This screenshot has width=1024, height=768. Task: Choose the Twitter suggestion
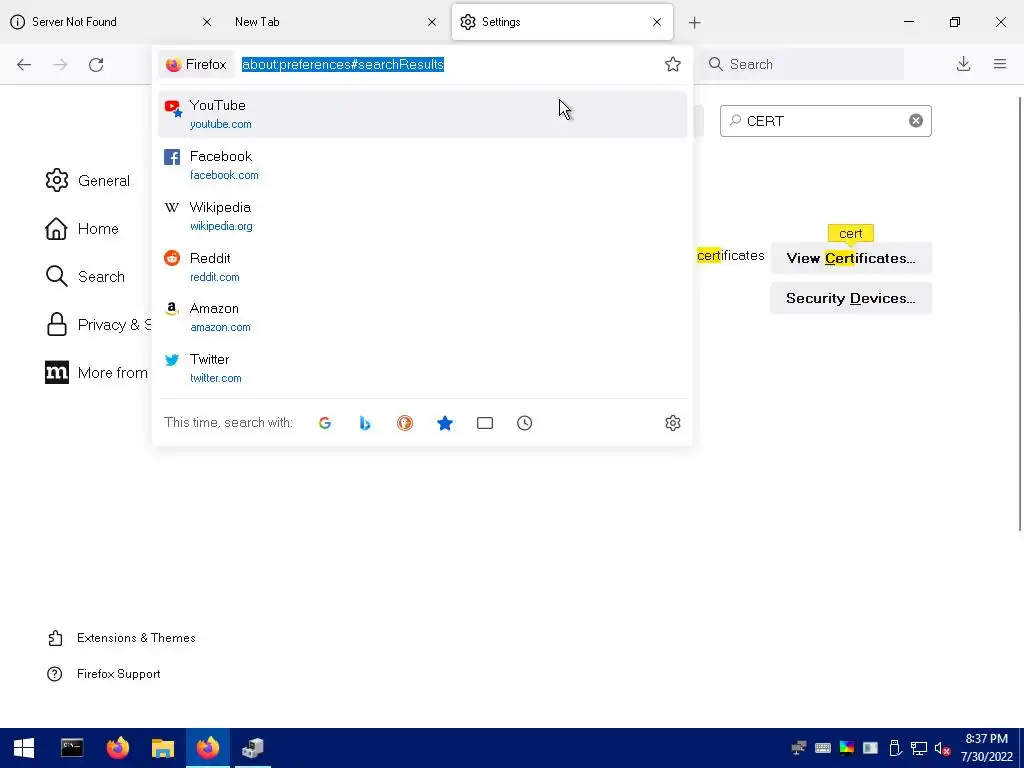click(x=423, y=368)
